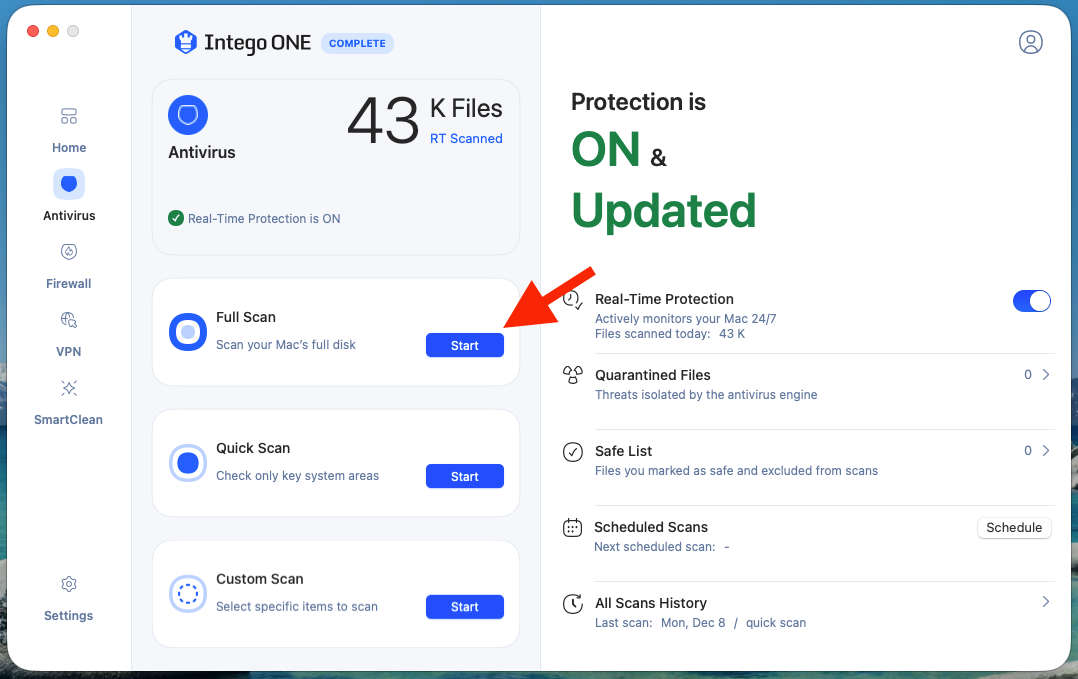Click 'Last scan: Mon, Dec 8 / quick scan'

(x=700, y=623)
